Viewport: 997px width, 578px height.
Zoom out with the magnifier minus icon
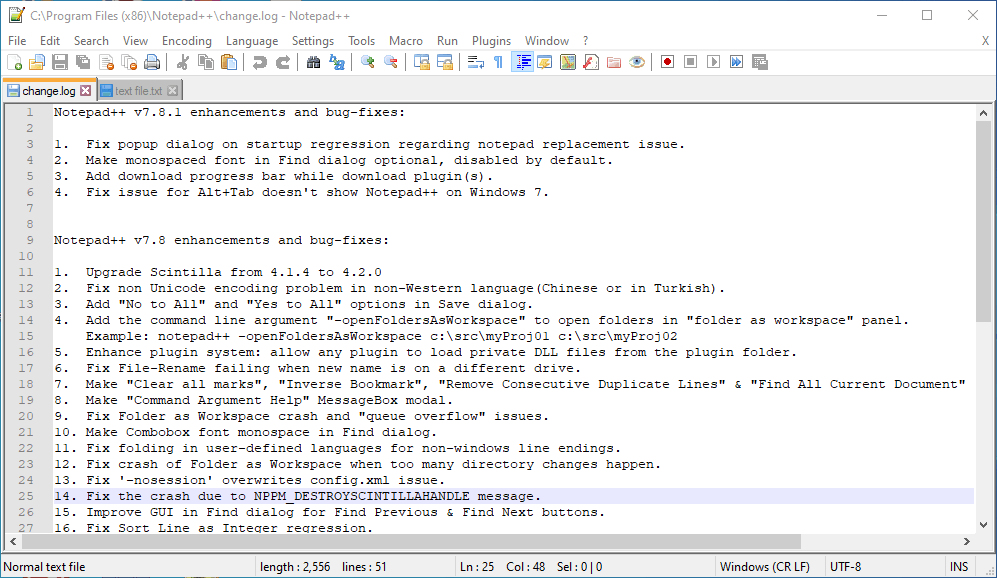pos(390,62)
